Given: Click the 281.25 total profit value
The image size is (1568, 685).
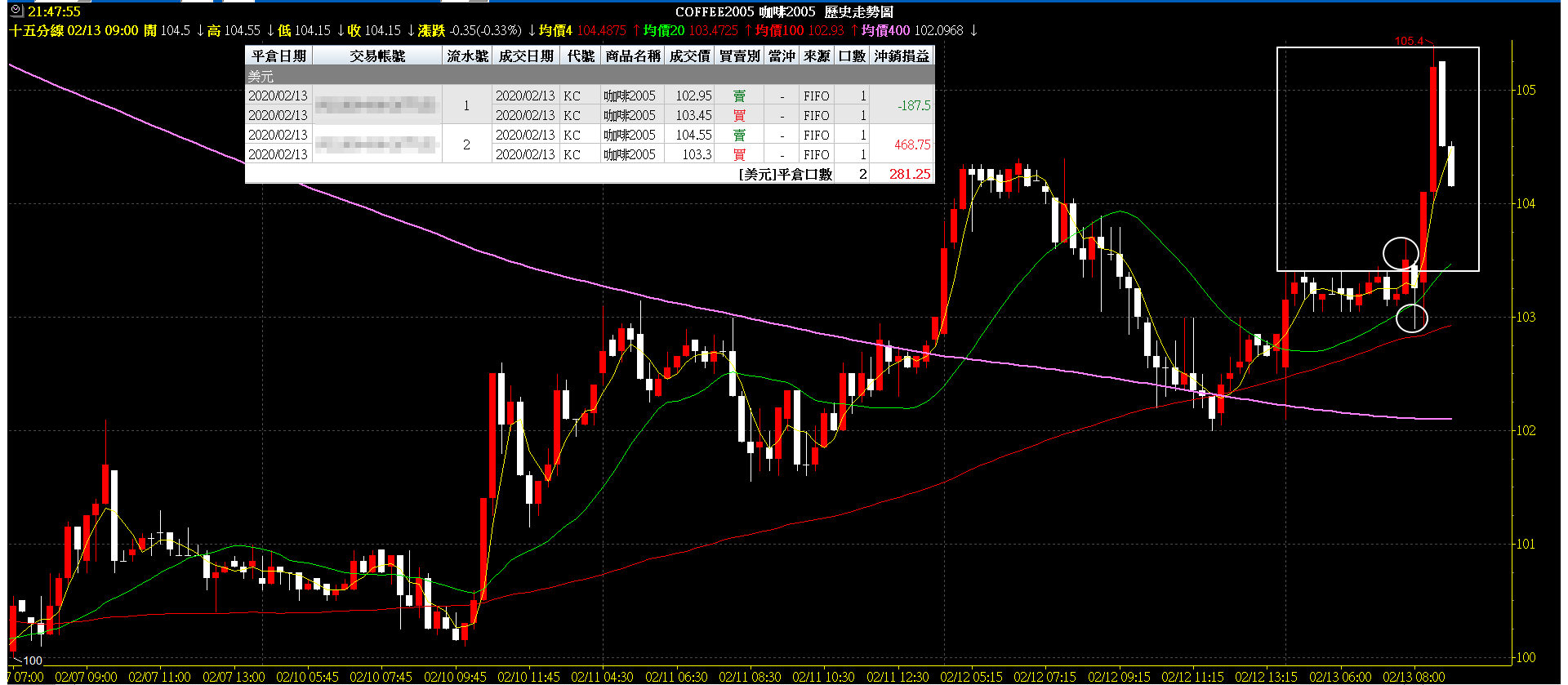Looking at the screenshot, I should point(910,174).
